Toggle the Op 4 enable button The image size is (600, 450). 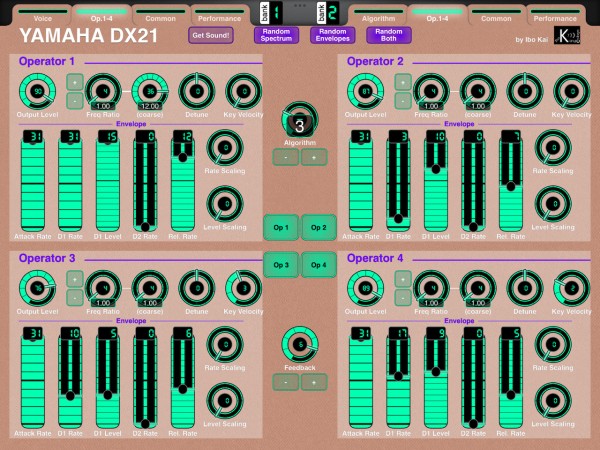coord(318,265)
